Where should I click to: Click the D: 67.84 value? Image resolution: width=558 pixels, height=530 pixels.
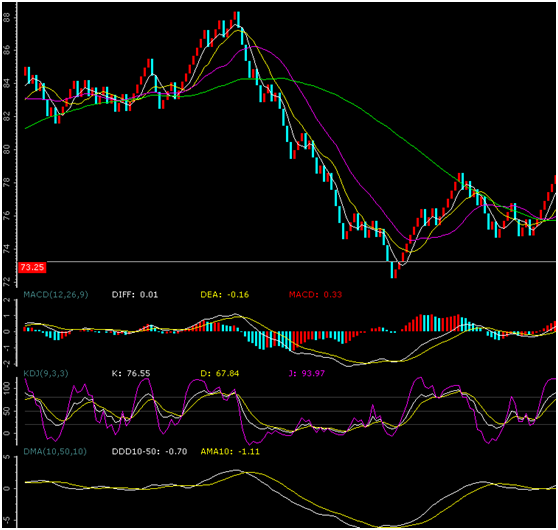220,373
